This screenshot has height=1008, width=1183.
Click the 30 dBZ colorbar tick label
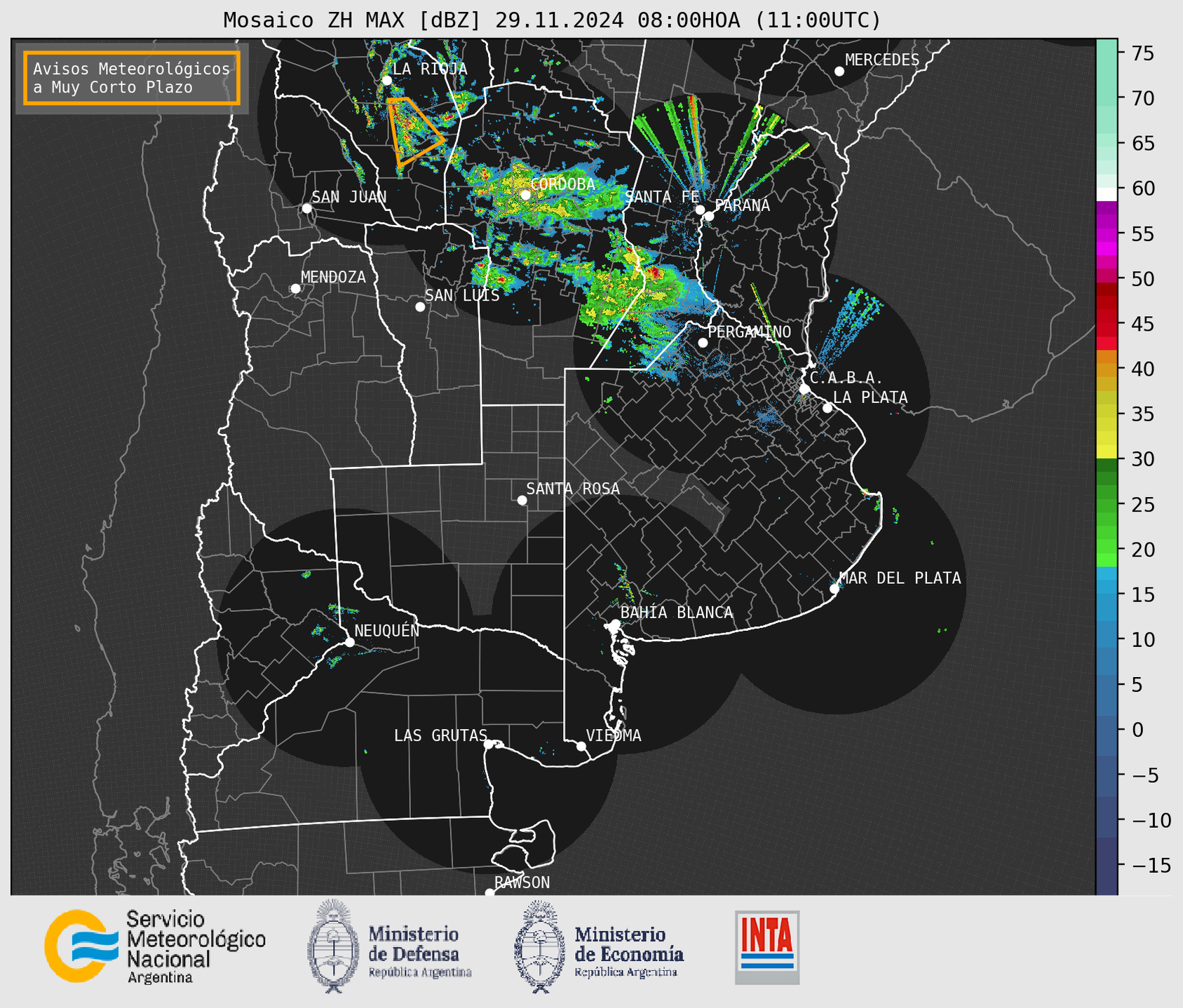1143,459
